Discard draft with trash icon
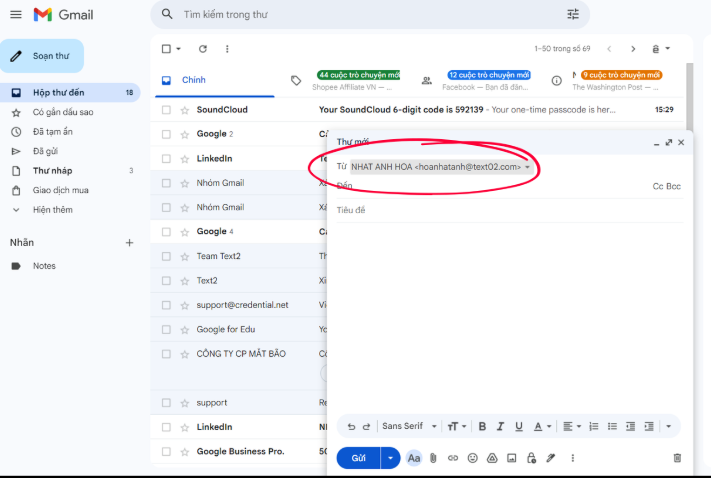 677,458
